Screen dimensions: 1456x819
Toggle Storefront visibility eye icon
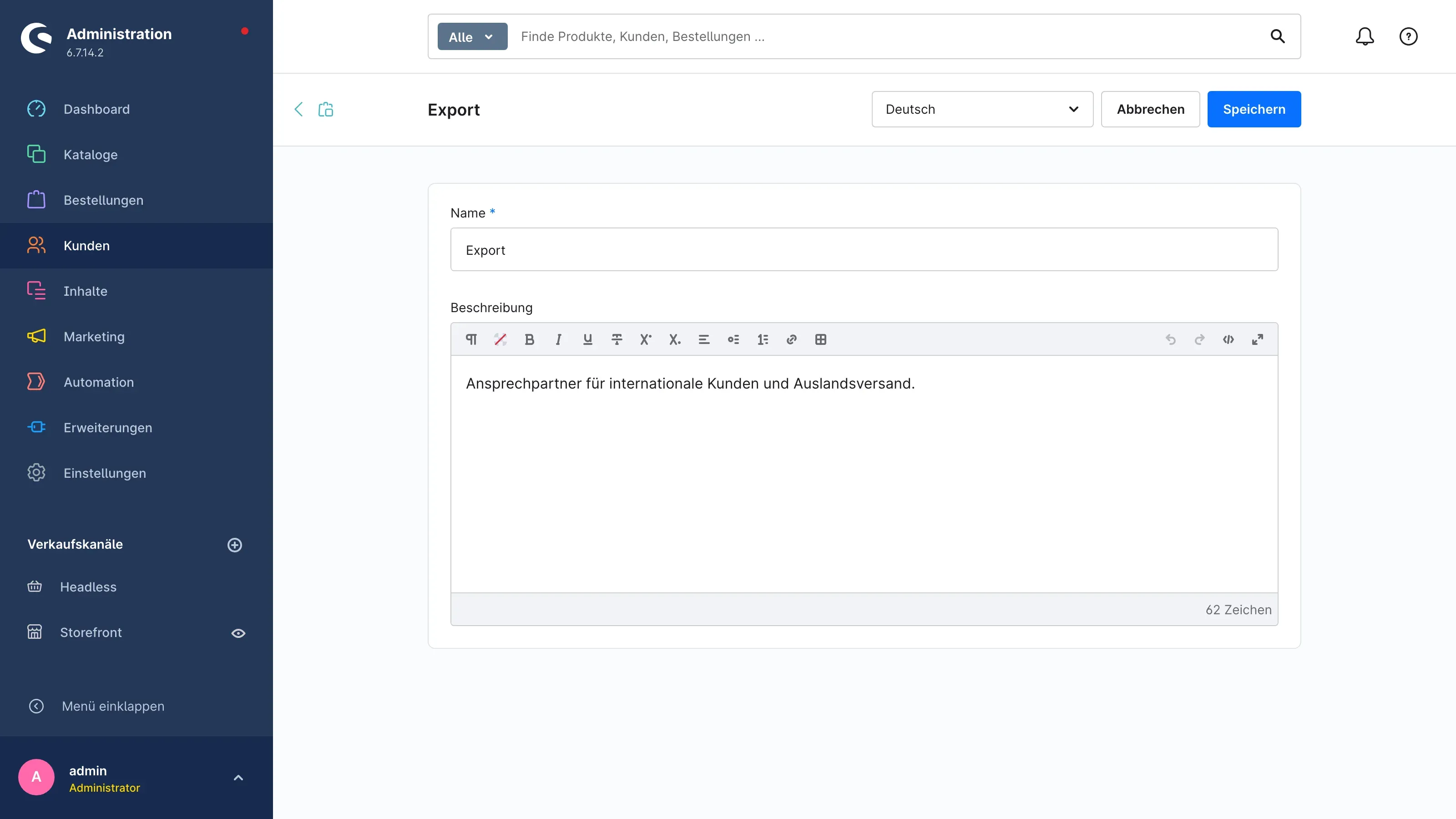click(238, 633)
